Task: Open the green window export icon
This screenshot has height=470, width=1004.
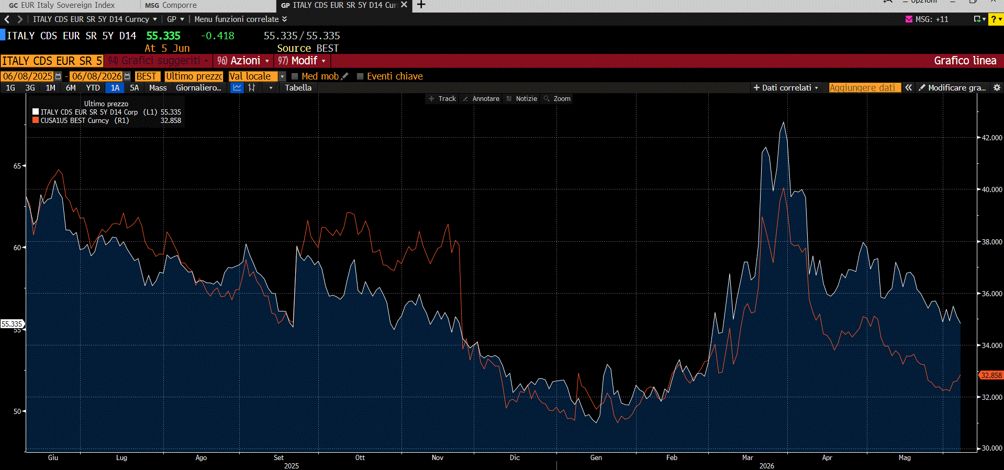Action: (979, 19)
